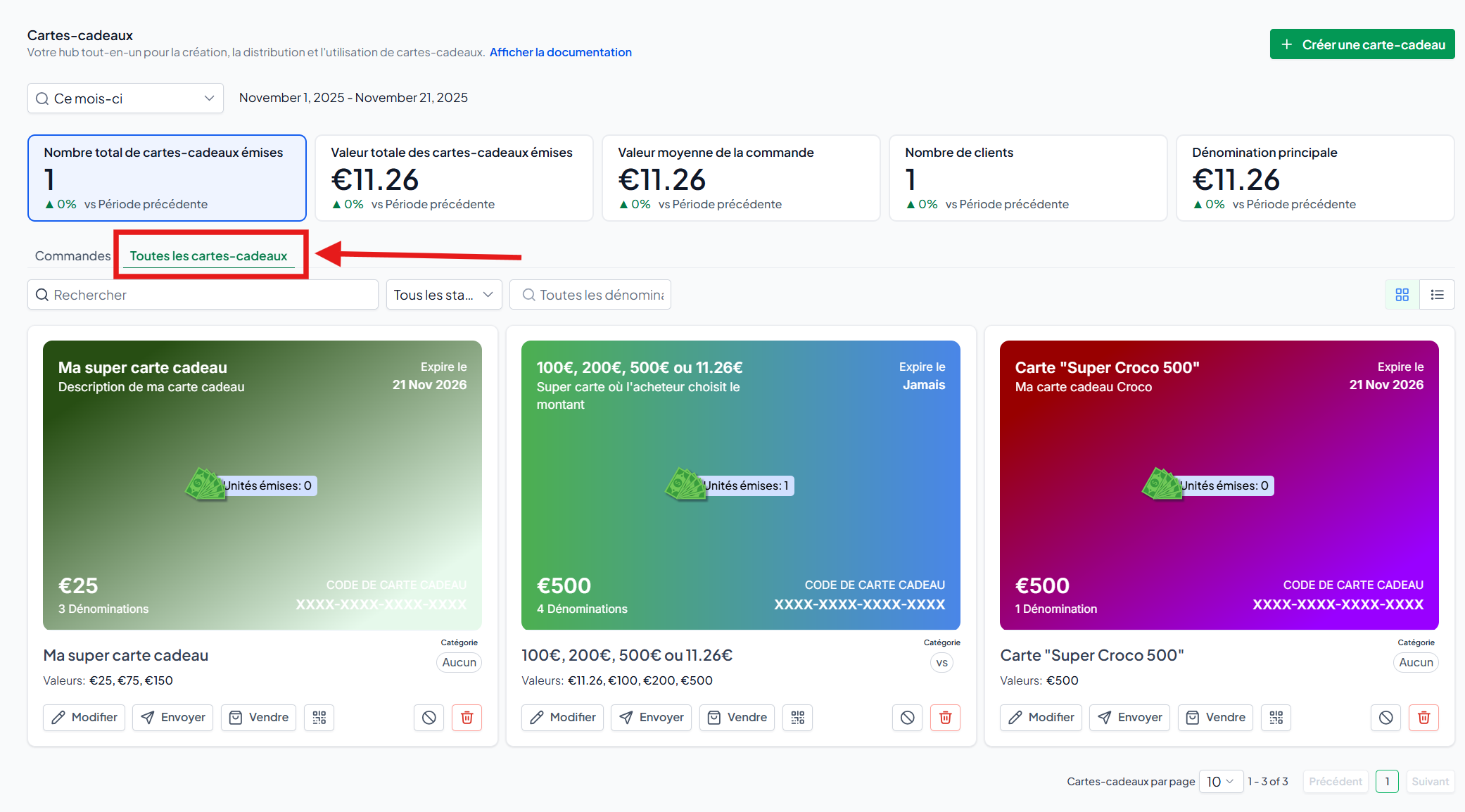Click Créer une carte-cadeau button
Viewport: 1465px width, 812px height.
1362,44
